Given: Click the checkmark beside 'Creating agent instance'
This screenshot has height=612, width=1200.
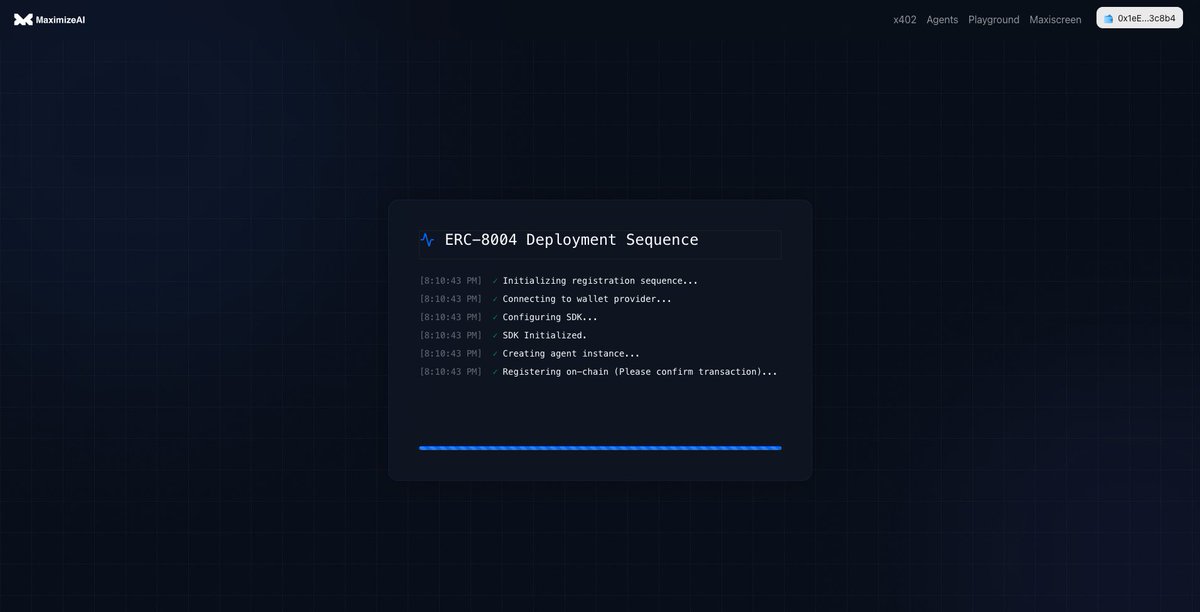Looking at the screenshot, I should point(494,353).
